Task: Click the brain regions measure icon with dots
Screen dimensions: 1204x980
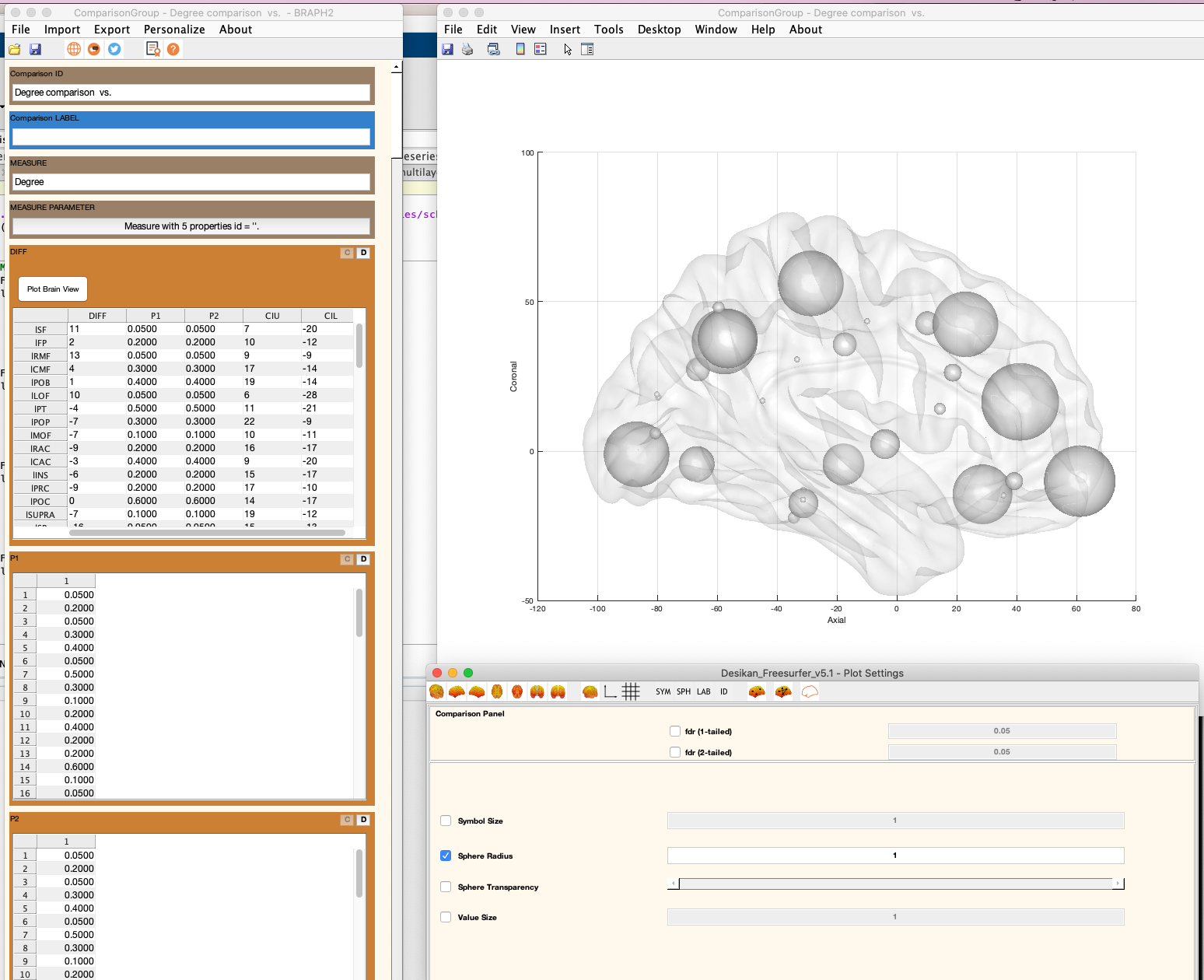Action: [x=757, y=691]
